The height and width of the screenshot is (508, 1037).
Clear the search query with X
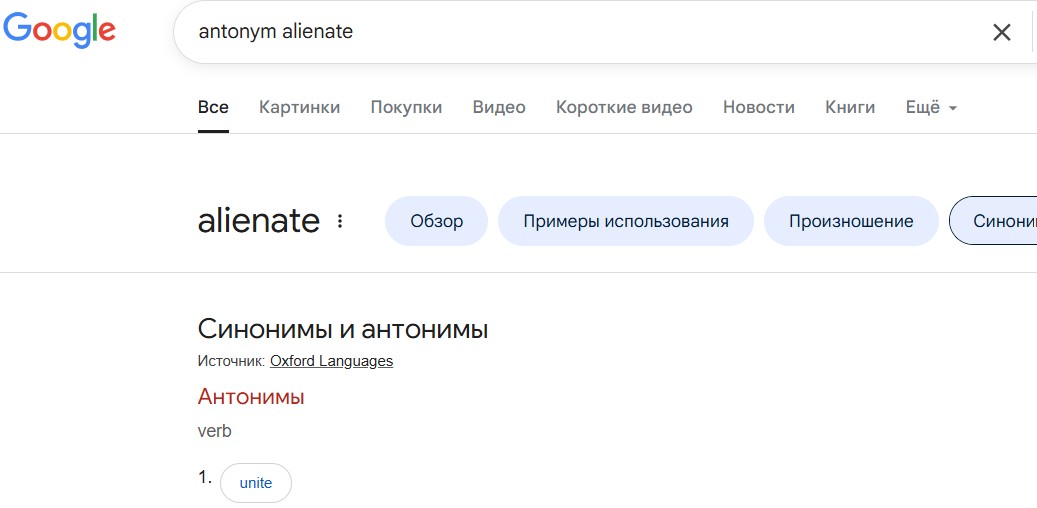coord(1001,32)
